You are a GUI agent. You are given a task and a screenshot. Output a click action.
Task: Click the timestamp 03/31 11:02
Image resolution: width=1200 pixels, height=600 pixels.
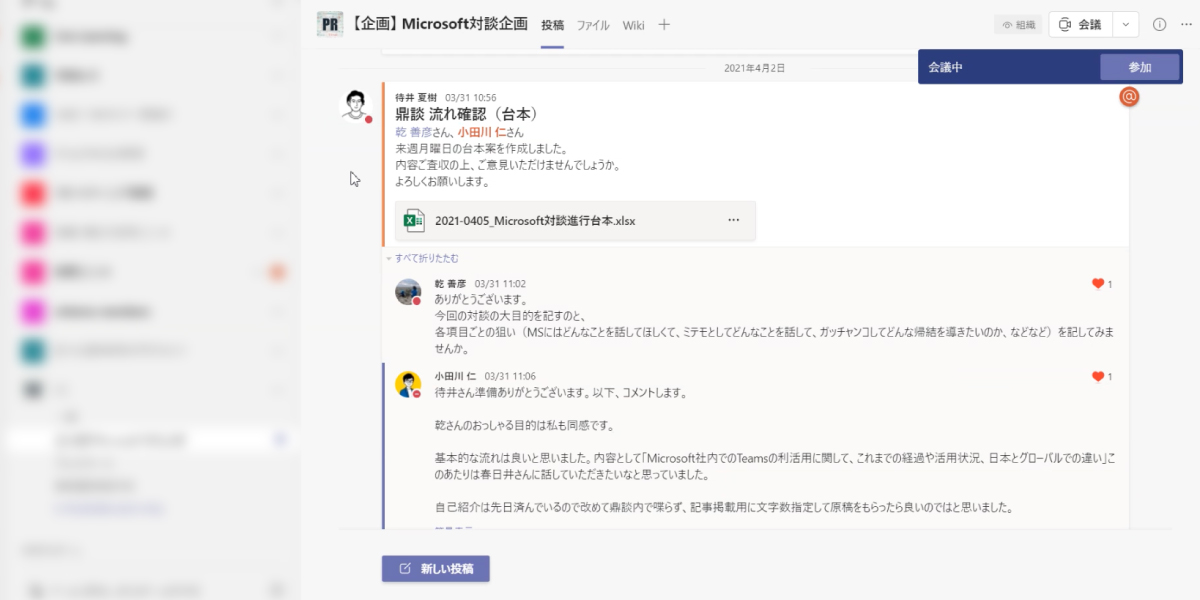[x=500, y=284]
